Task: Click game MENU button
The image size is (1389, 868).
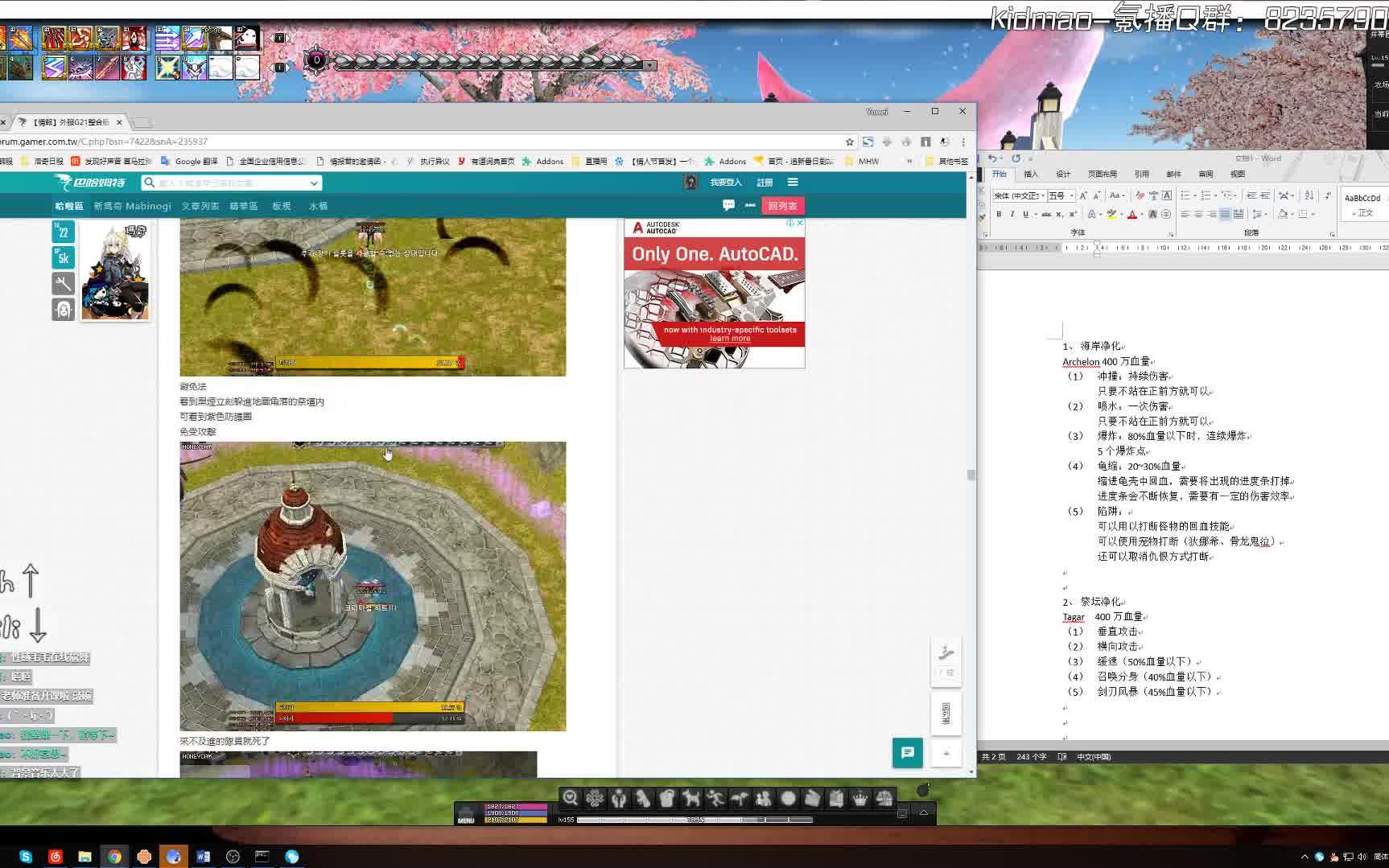Action: tap(466, 814)
